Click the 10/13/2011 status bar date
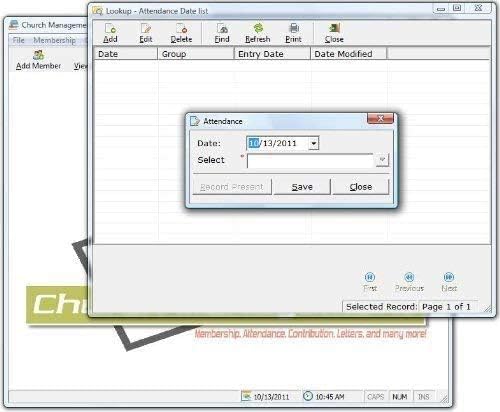Screen dimensions: 500x412 [x=271, y=397]
